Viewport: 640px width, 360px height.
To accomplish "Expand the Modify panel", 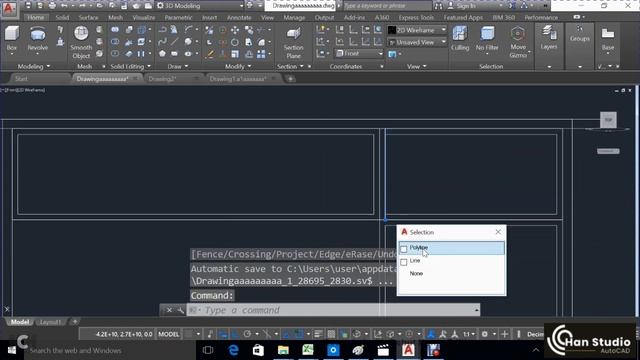I will click(238, 66).
